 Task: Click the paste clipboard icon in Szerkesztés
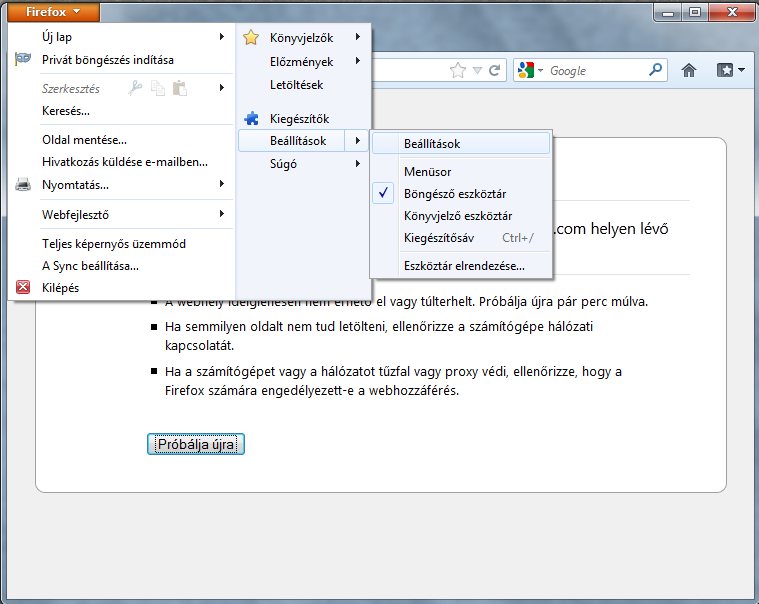(180, 88)
